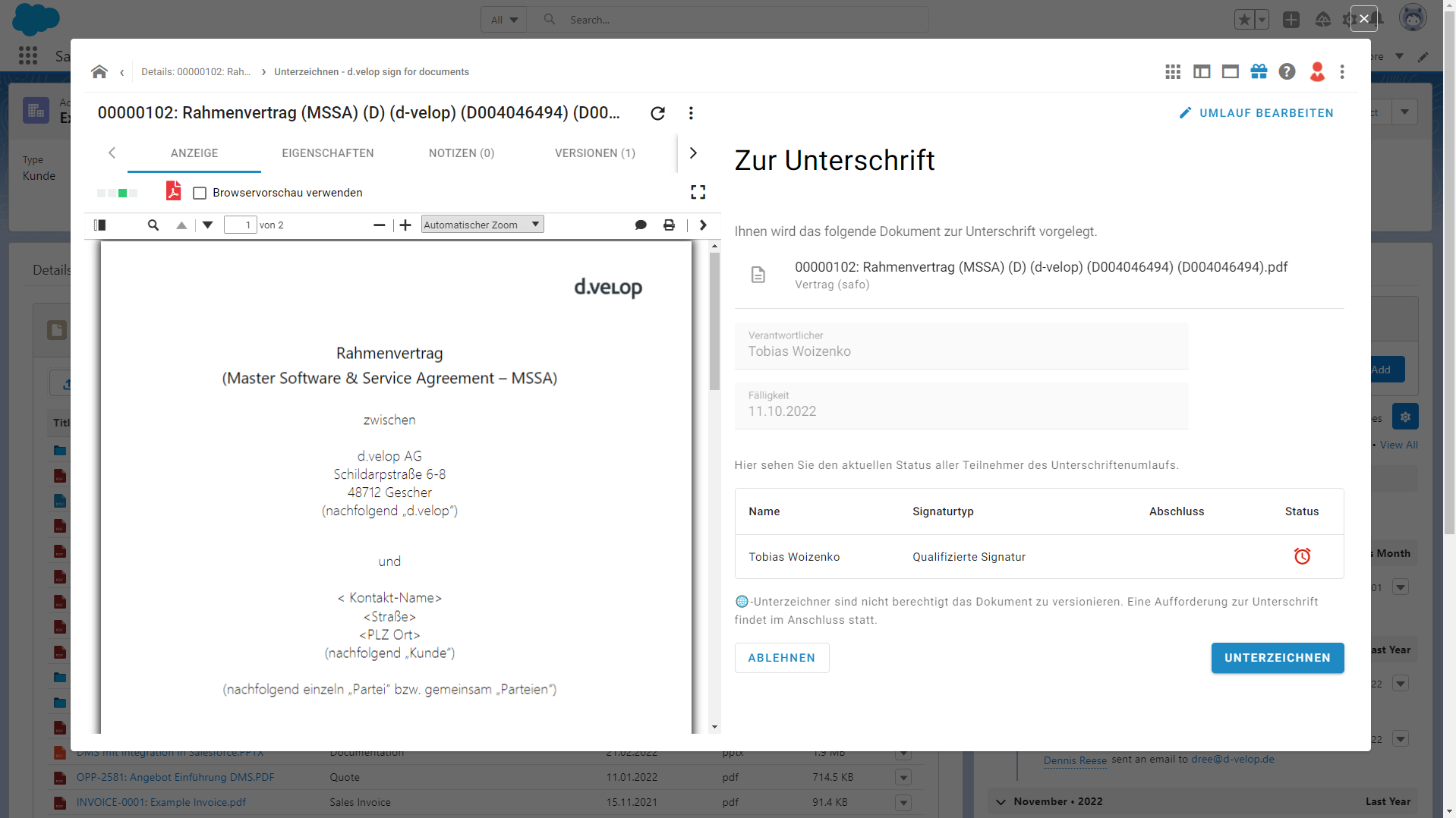Open document context menu three dots
This screenshot has width=1456, height=818.
(x=691, y=113)
